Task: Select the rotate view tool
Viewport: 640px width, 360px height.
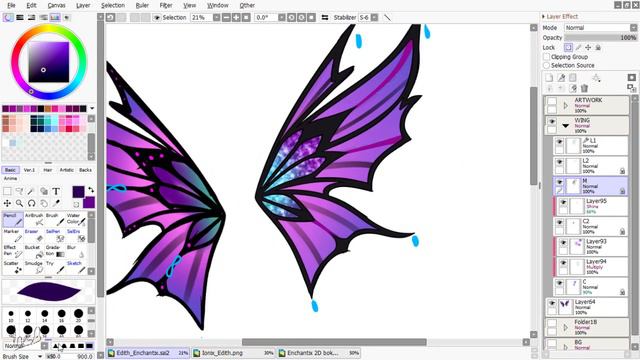Action: (x=31, y=203)
